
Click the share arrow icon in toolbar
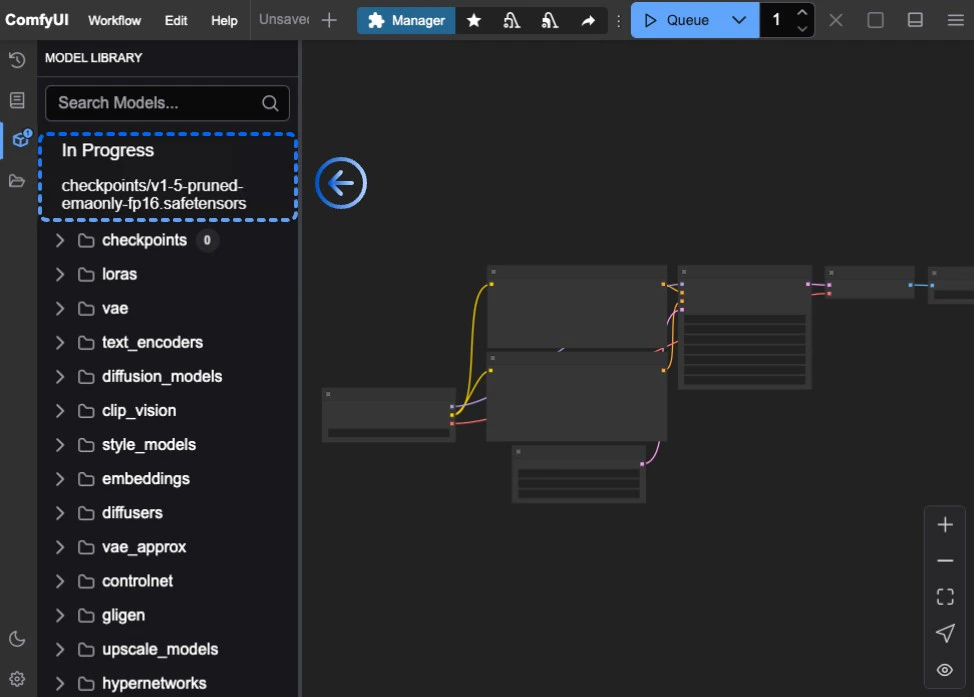(588, 20)
